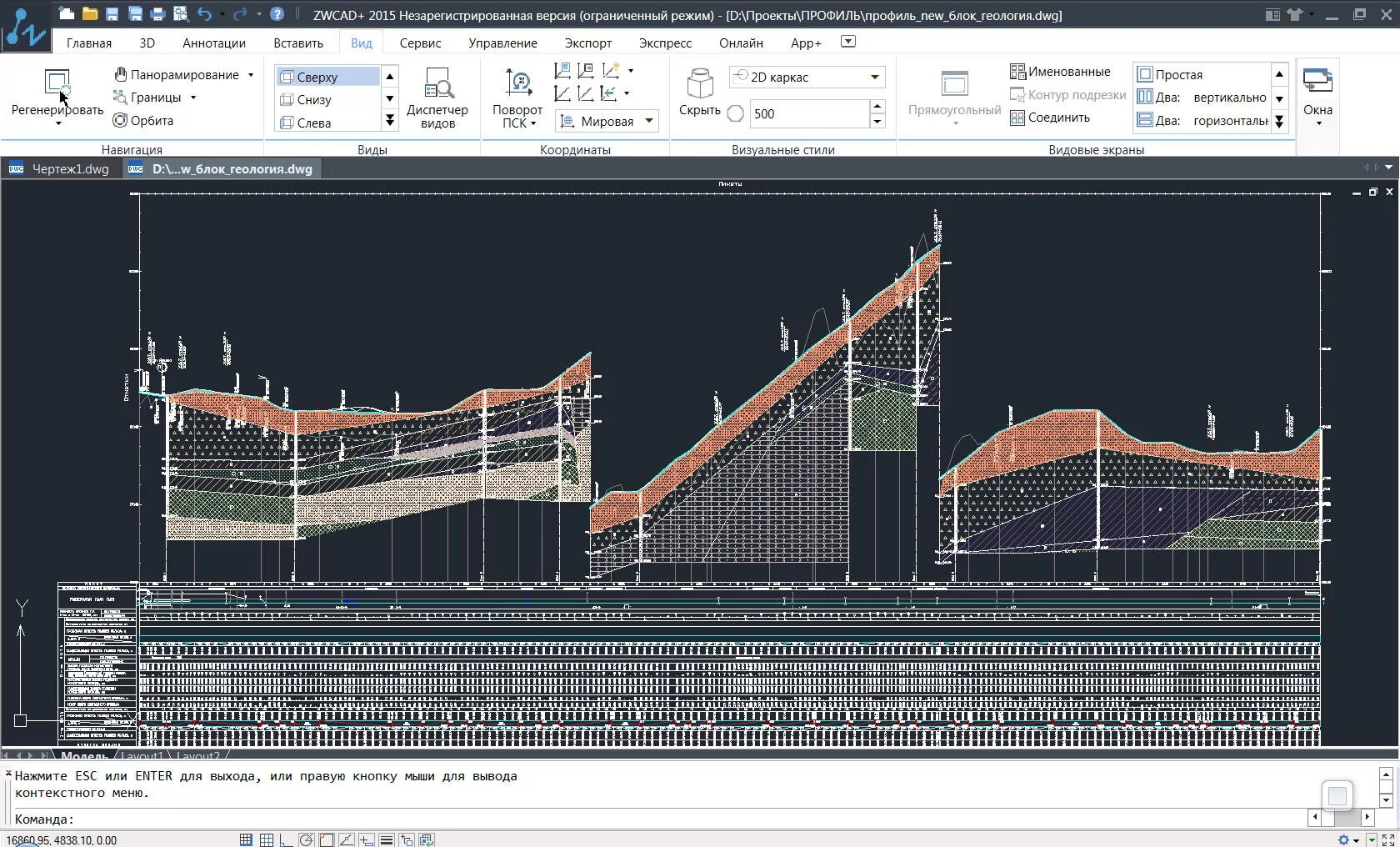This screenshot has height=847, width=1400.
Task: Select the Орбита orbit tool
Action: 143,121
